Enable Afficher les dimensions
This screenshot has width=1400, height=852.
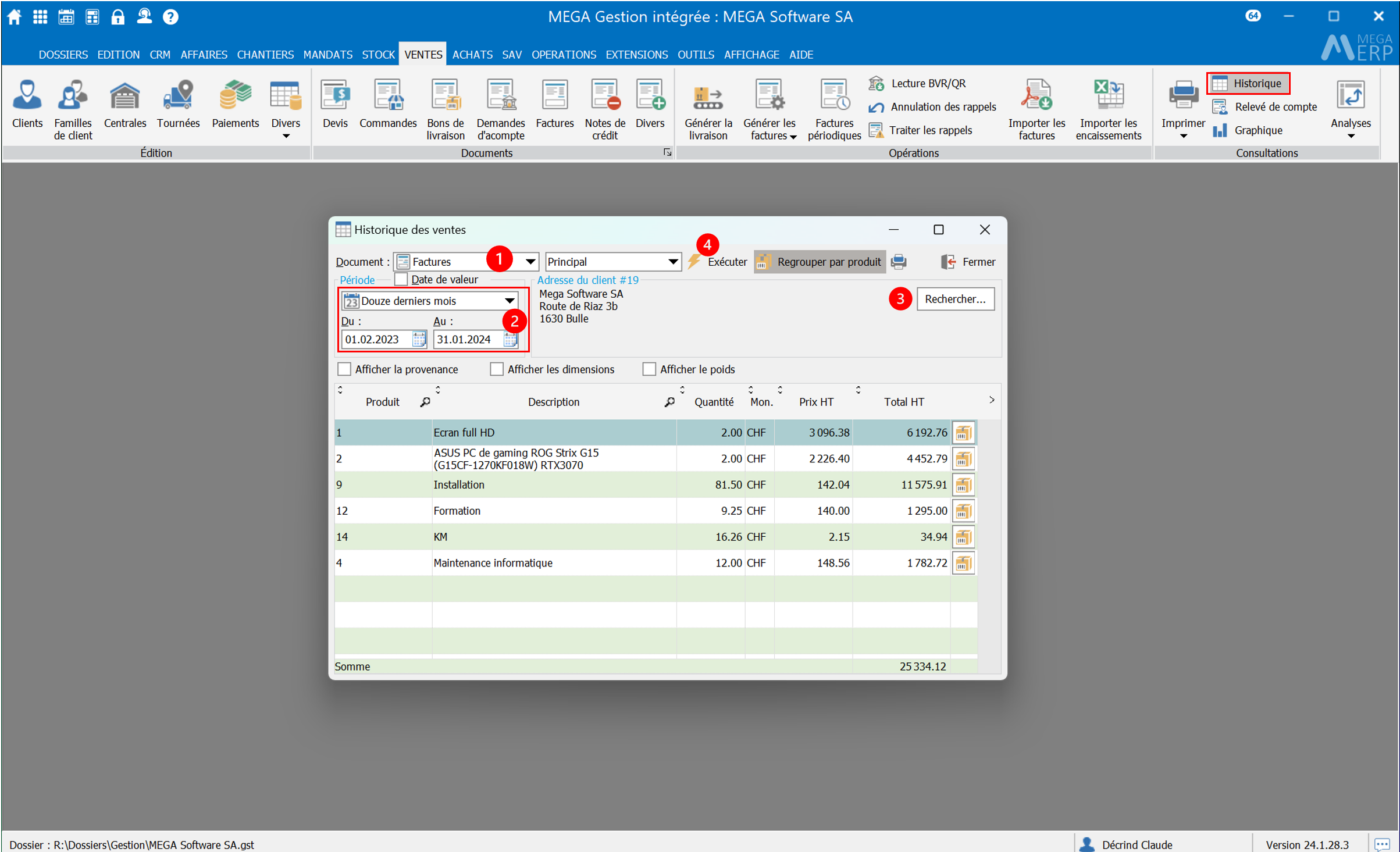(x=497, y=369)
